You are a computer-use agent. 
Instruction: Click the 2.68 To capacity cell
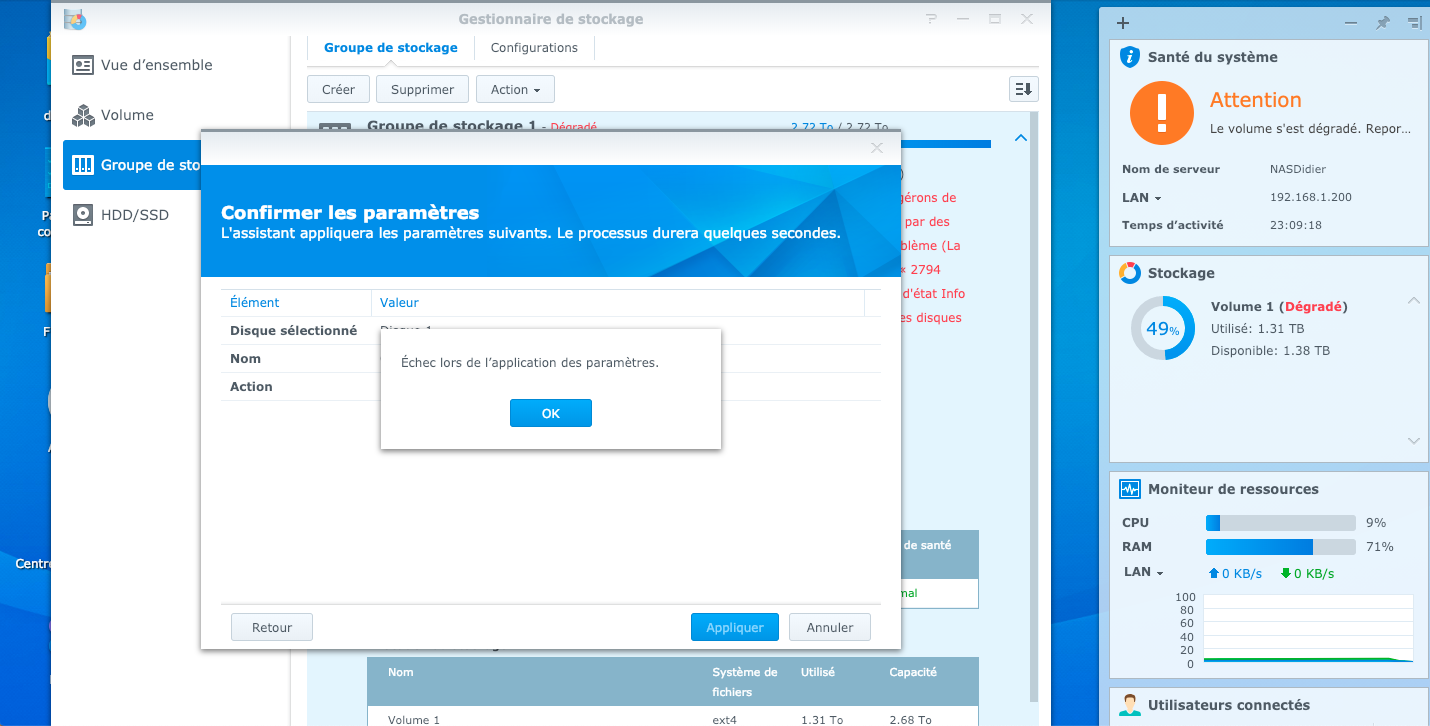(x=910, y=719)
